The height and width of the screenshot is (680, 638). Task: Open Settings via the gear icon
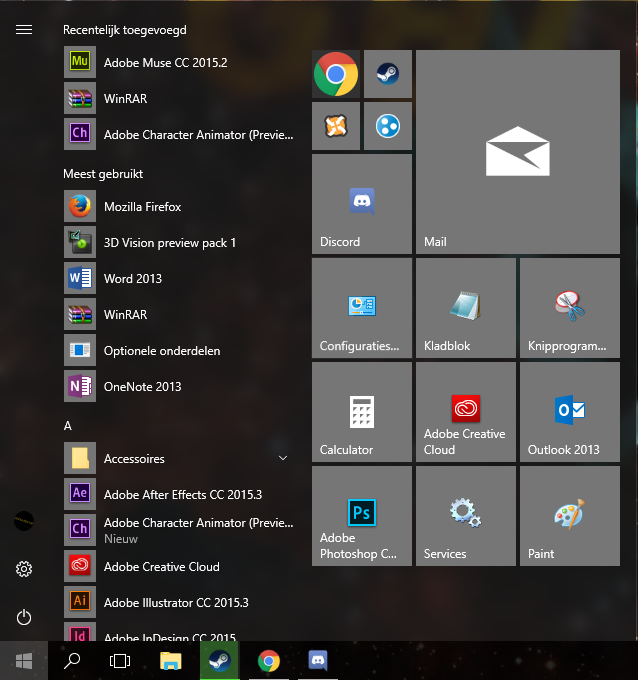tap(24, 569)
